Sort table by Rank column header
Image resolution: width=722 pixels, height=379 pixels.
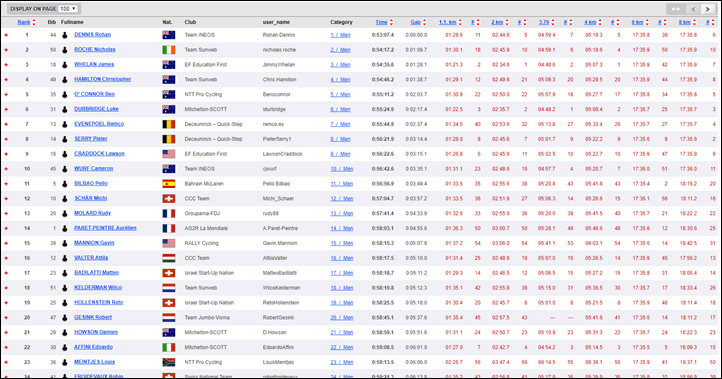point(23,22)
